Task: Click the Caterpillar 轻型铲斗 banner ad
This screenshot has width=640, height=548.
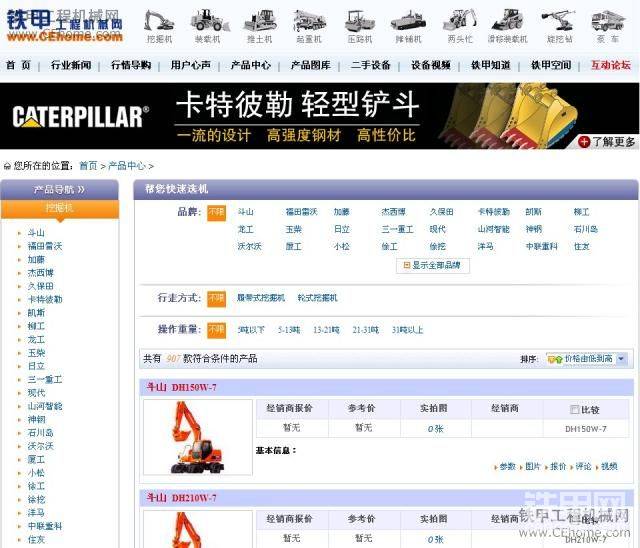Action: [x=320, y=116]
